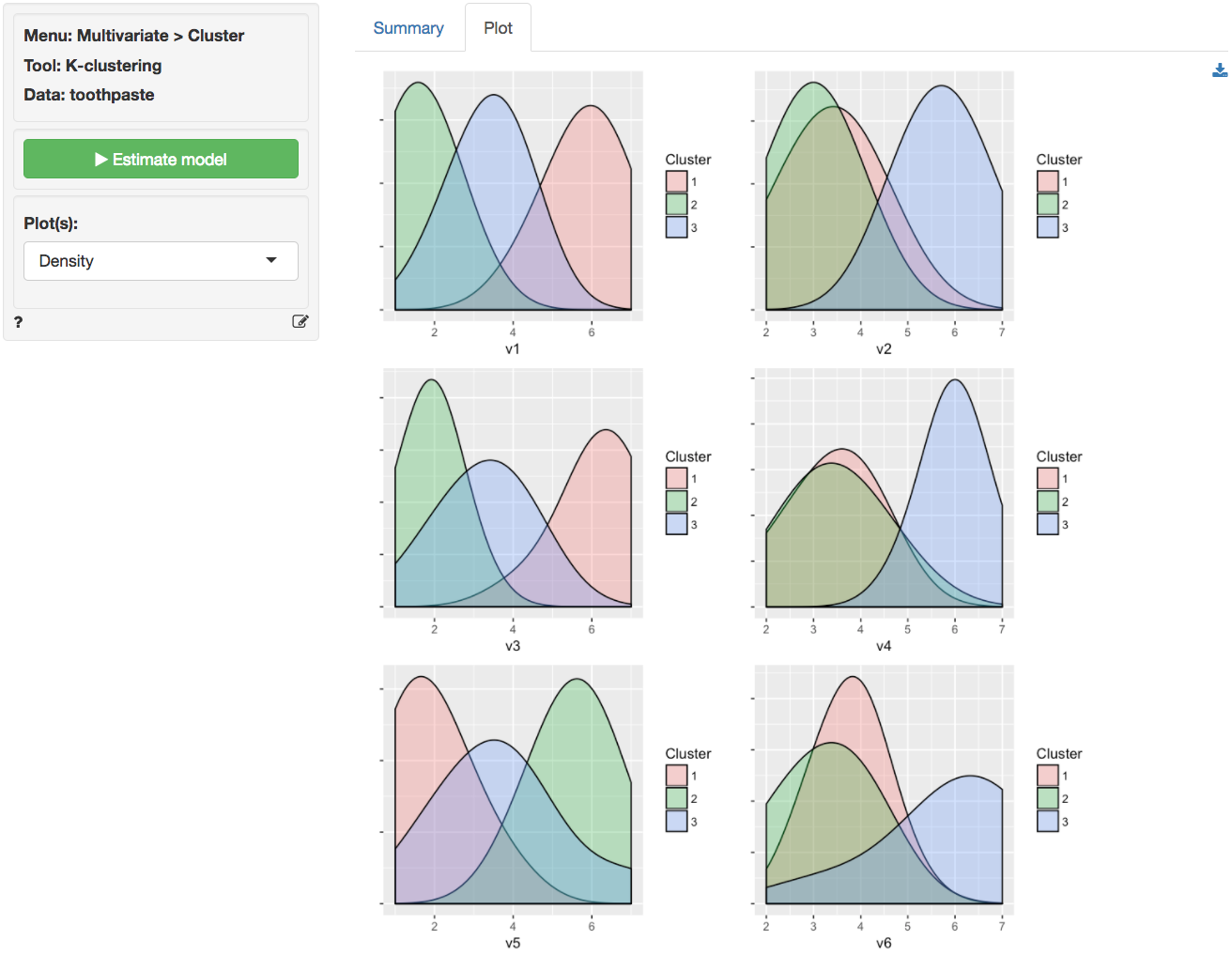Click the download plot icon
1232x955 pixels.
pyautogui.click(x=1220, y=70)
